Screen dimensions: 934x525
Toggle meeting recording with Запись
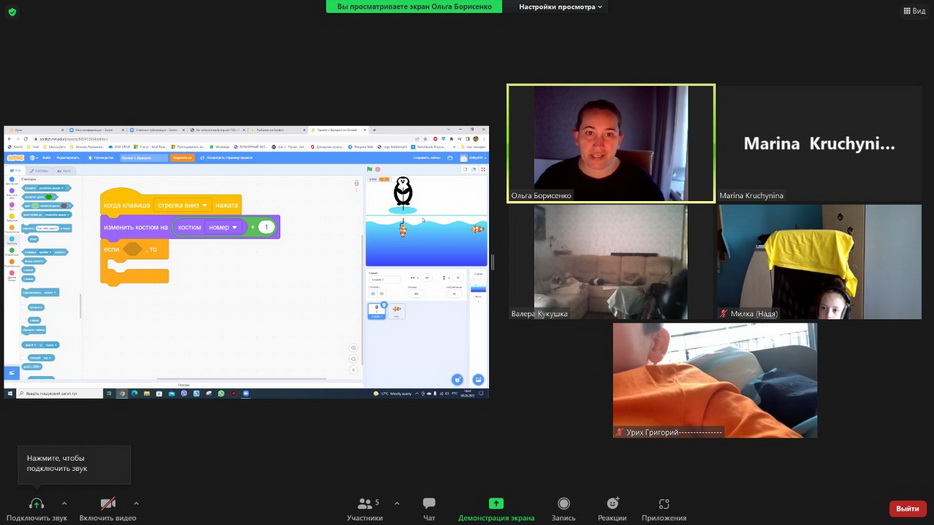click(563, 508)
